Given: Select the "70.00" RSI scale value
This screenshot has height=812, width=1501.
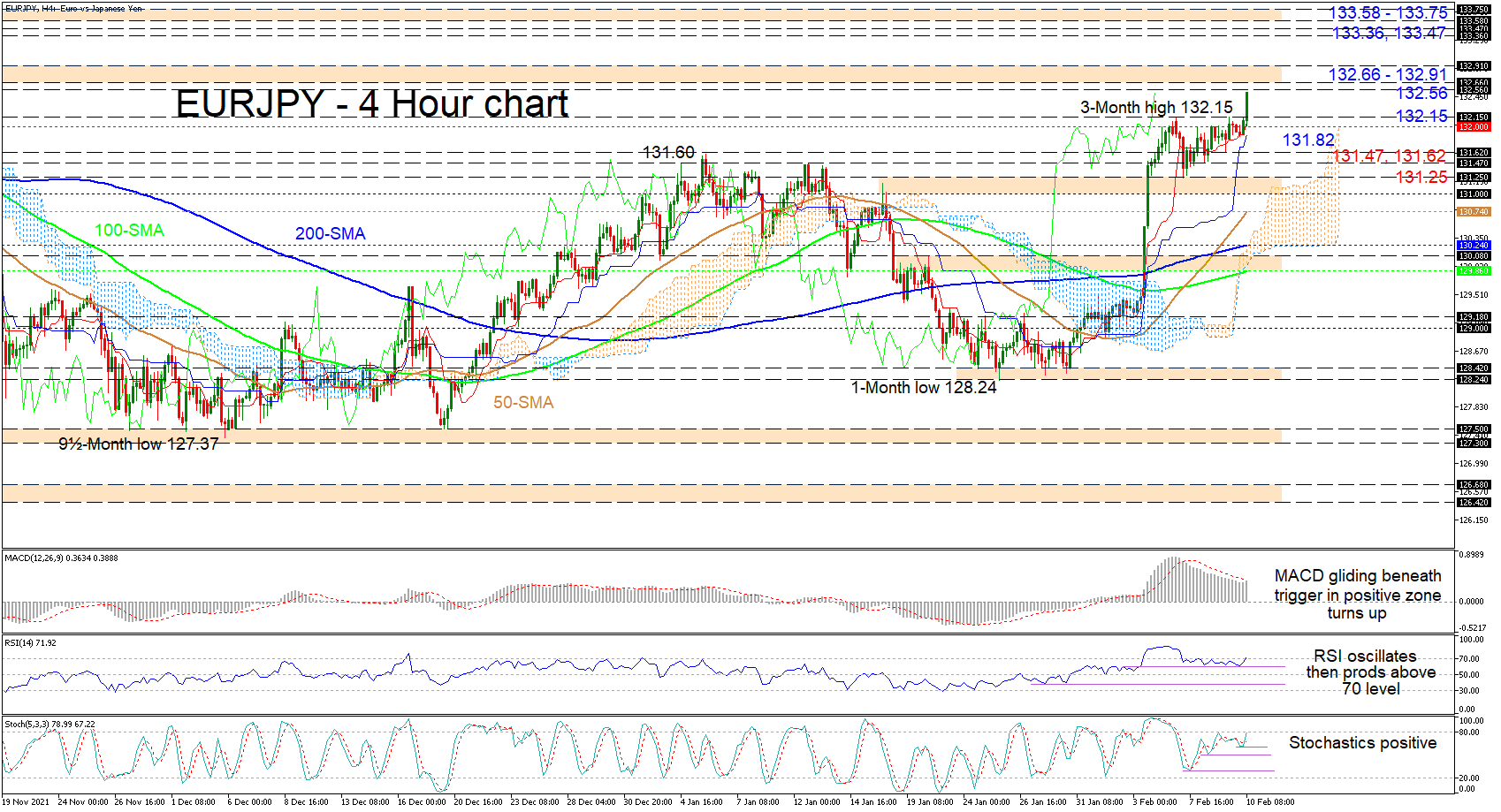Looking at the screenshot, I should point(1470,658).
